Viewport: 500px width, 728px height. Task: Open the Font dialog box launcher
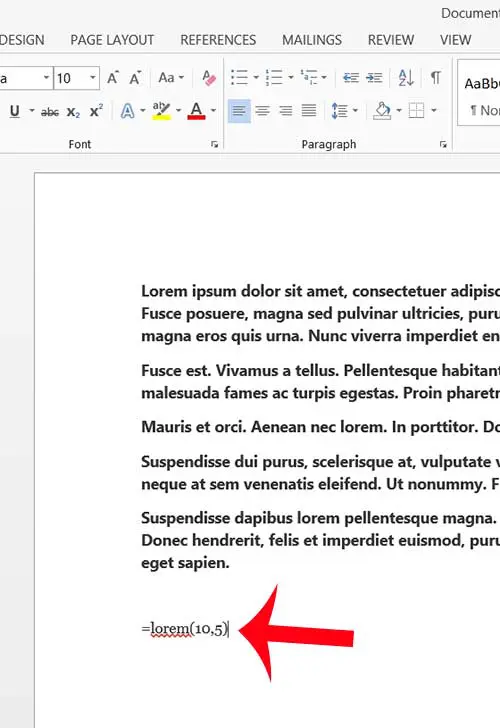click(x=214, y=145)
